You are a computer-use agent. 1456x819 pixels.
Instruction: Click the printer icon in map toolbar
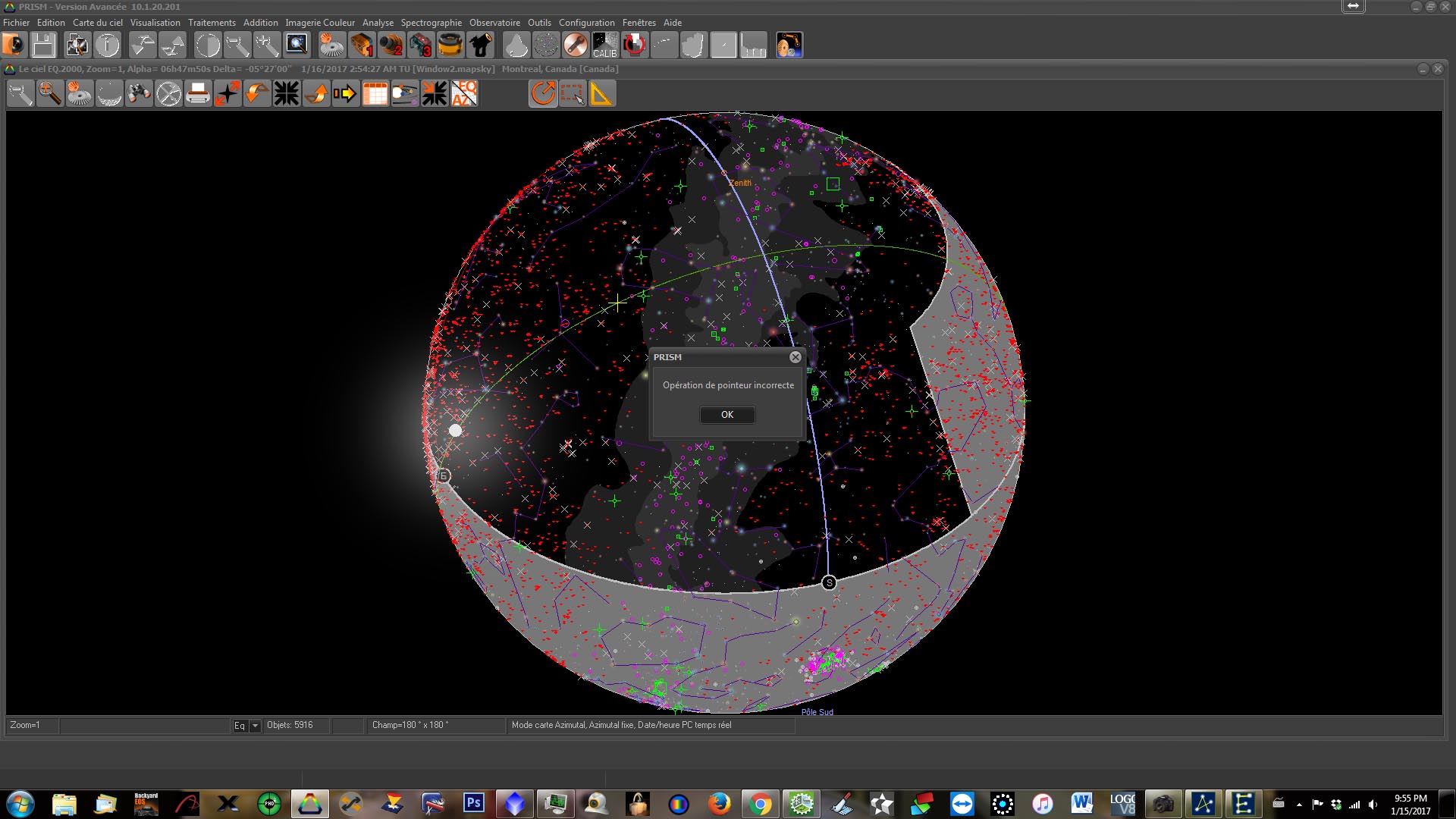pyautogui.click(x=198, y=94)
